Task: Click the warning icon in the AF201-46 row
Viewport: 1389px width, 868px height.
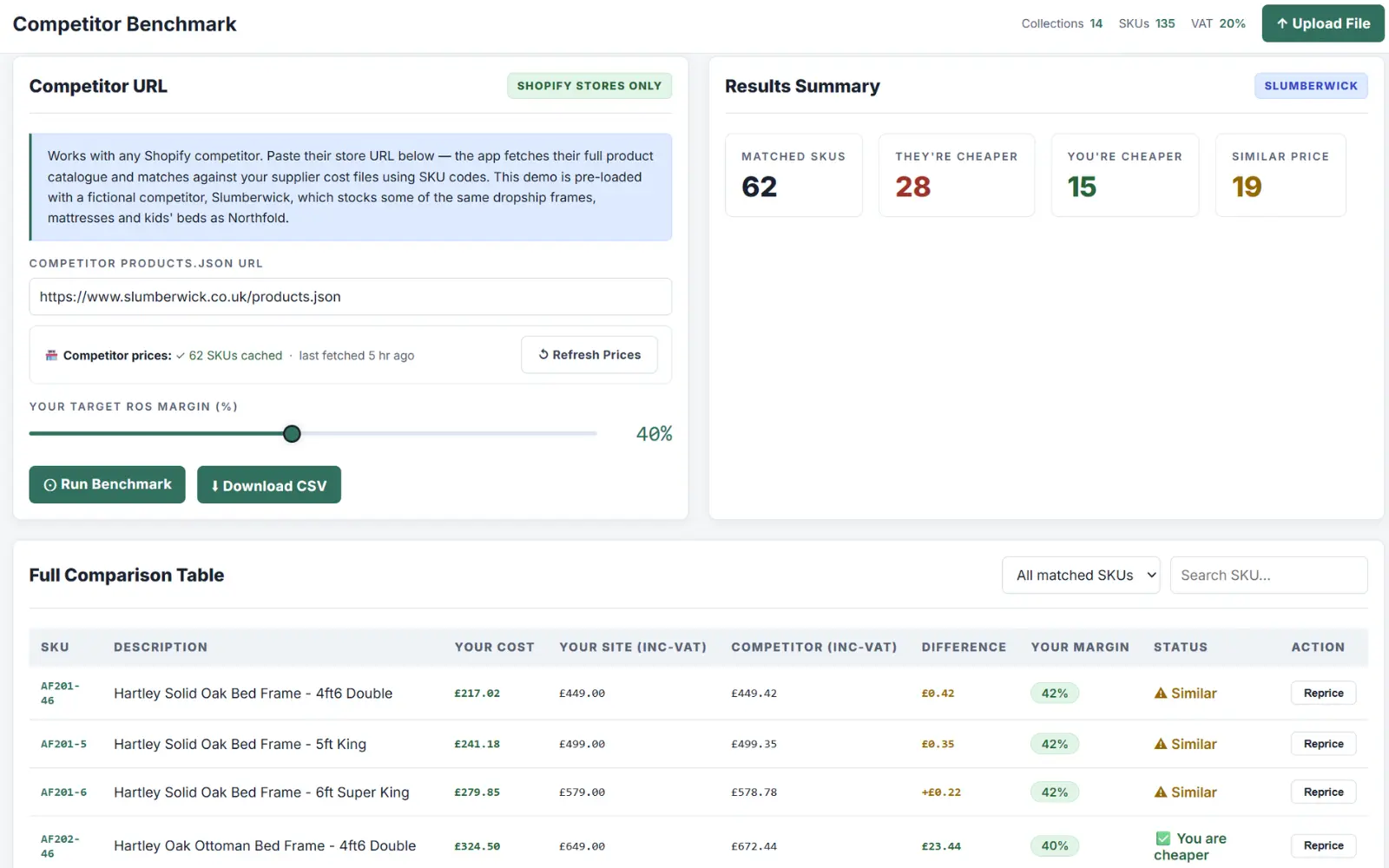Action: 1161,693
